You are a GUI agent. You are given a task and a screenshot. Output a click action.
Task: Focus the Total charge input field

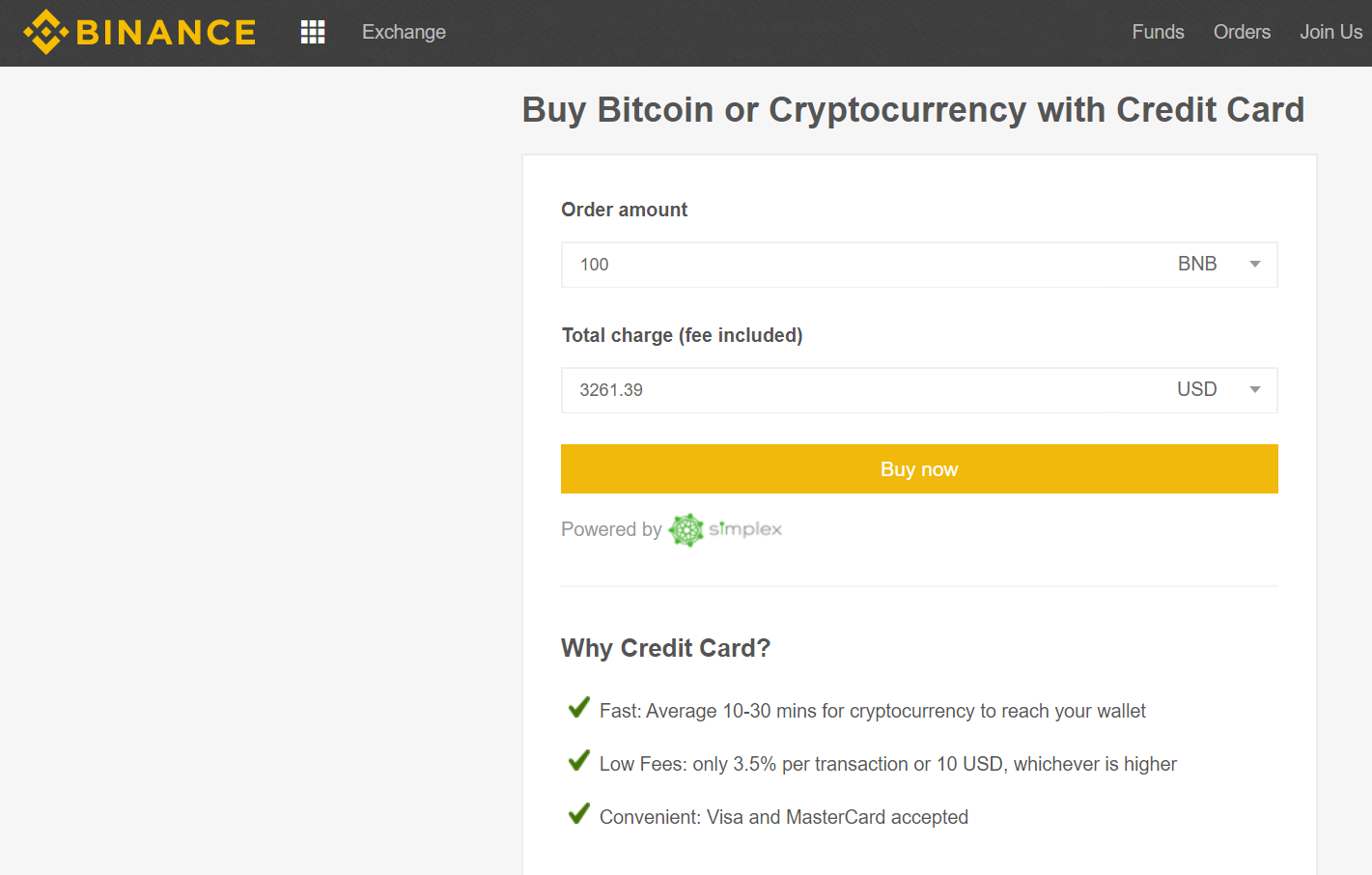(836, 390)
